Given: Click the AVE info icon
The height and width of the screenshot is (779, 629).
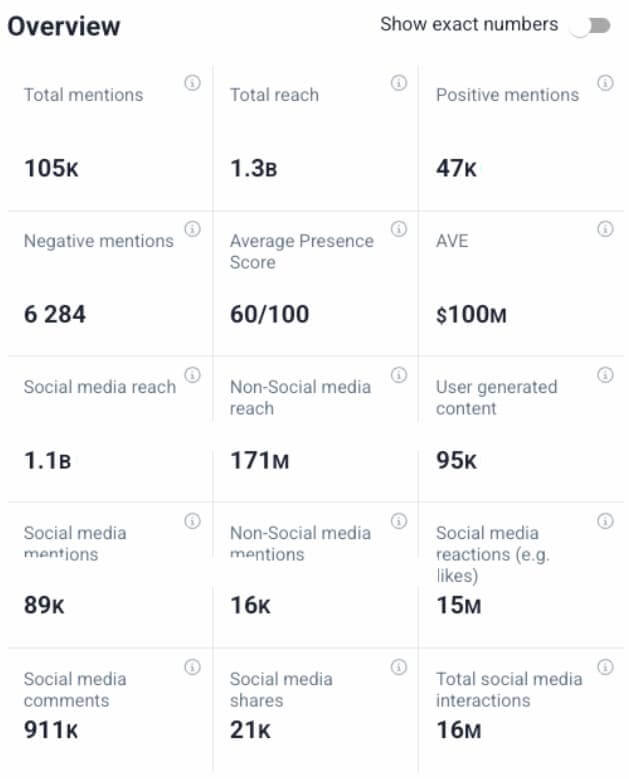Looking at the screenshot, I should (x=605, y=229).
